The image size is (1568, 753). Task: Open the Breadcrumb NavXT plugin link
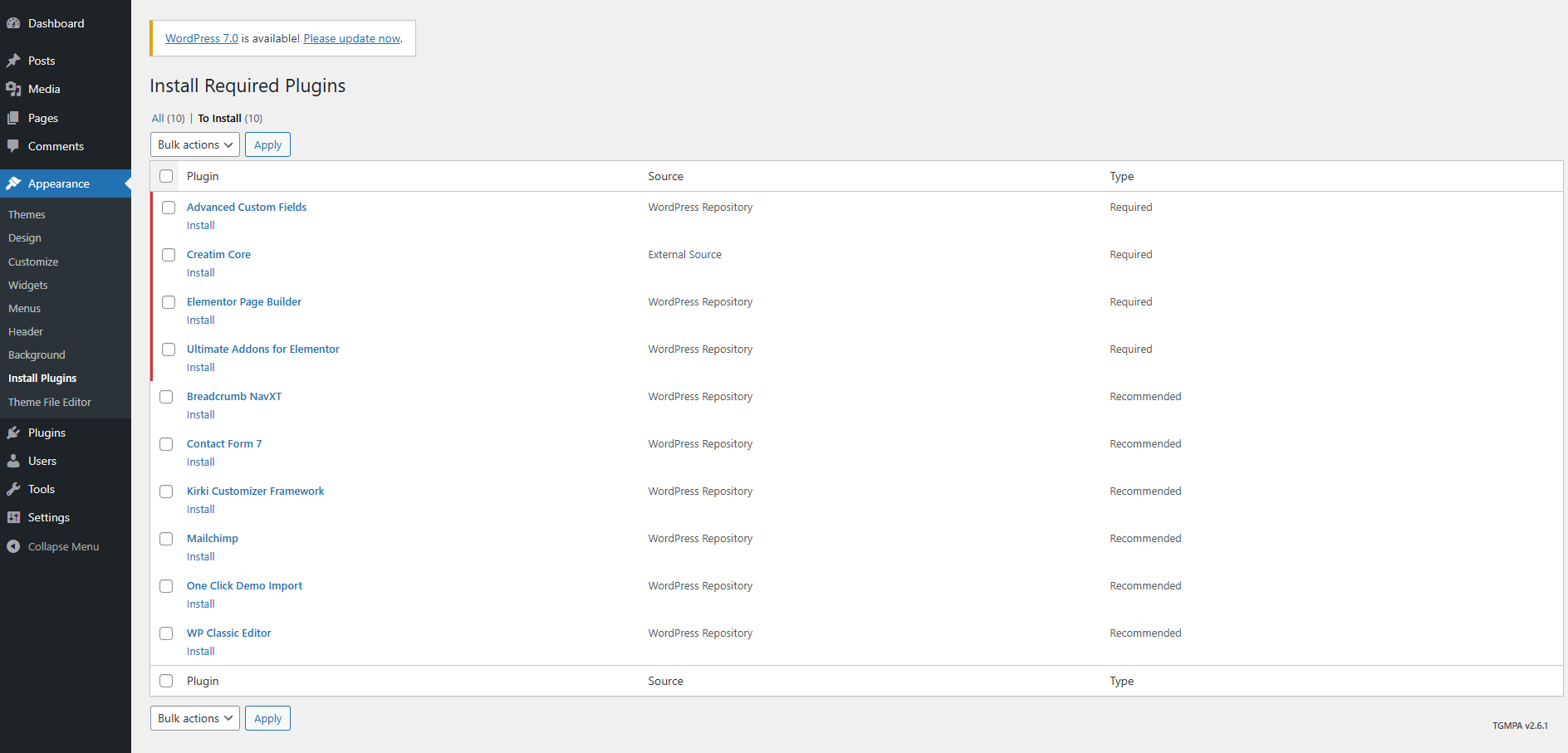click(x=234, y=396)
